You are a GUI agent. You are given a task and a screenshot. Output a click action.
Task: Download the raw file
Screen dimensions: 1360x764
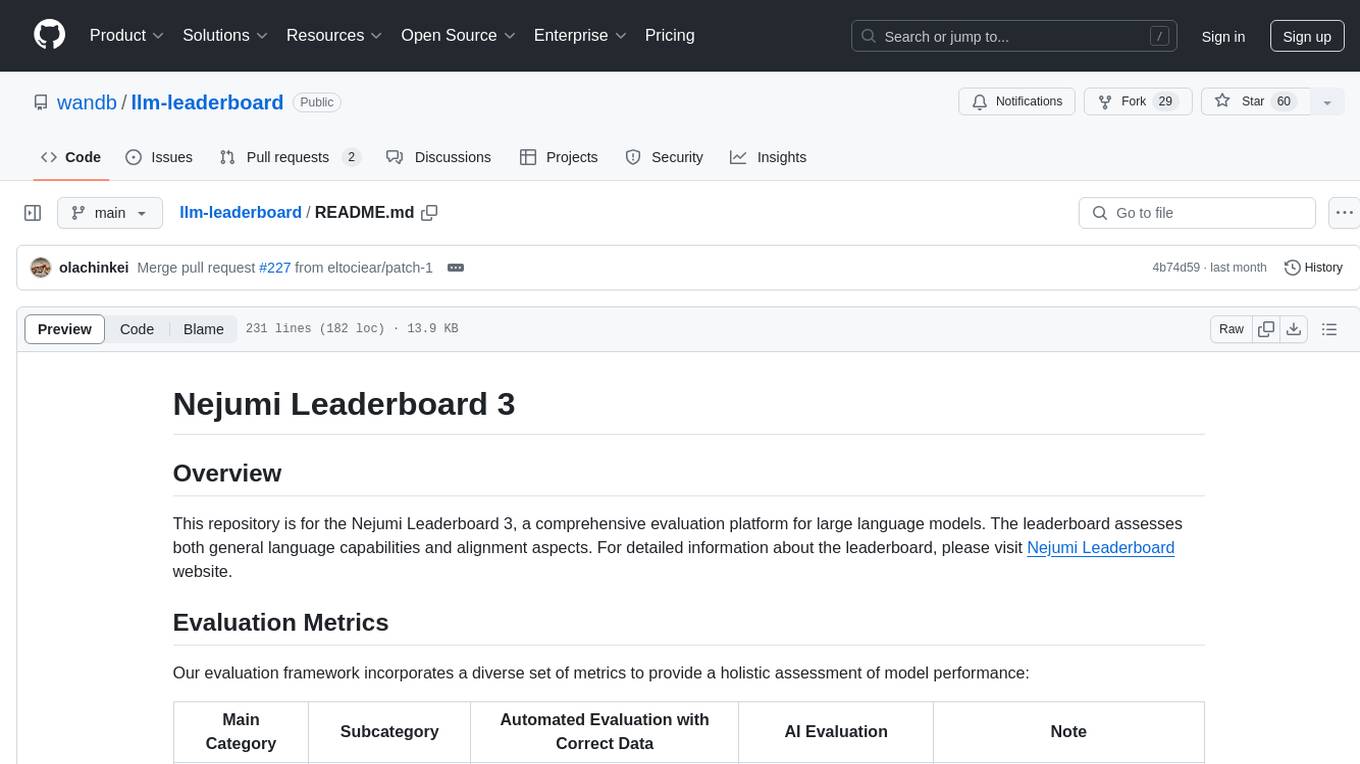pyautogui.click(x=1294, y=329)
